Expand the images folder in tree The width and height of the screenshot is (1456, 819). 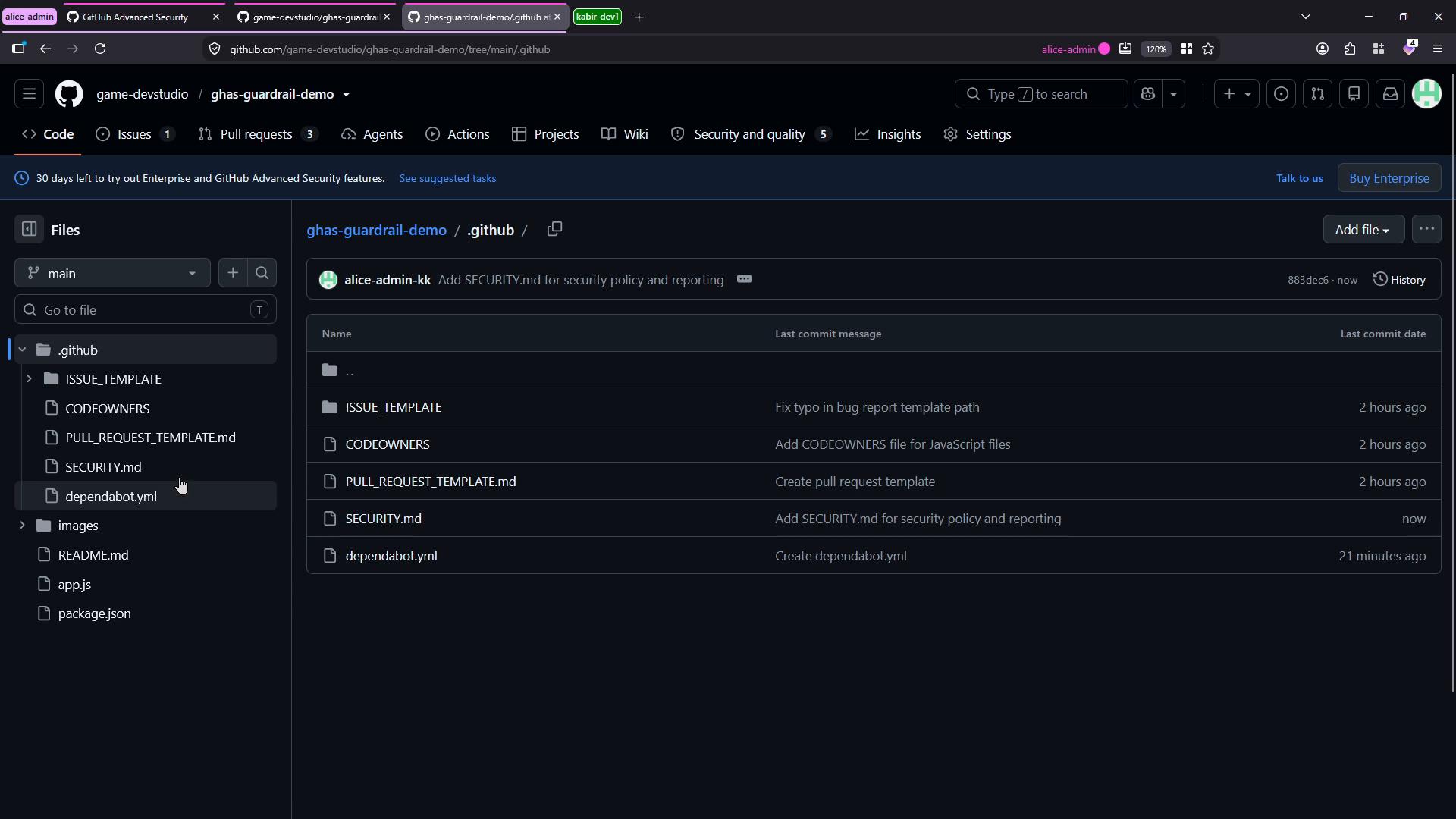click(x=22, y=526)
